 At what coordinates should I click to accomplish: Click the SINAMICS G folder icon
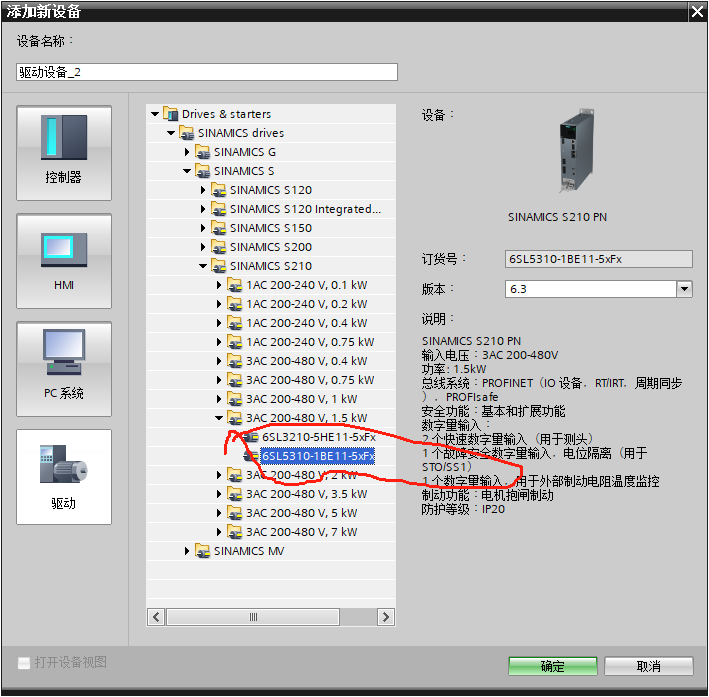click(x=203, y=152)
